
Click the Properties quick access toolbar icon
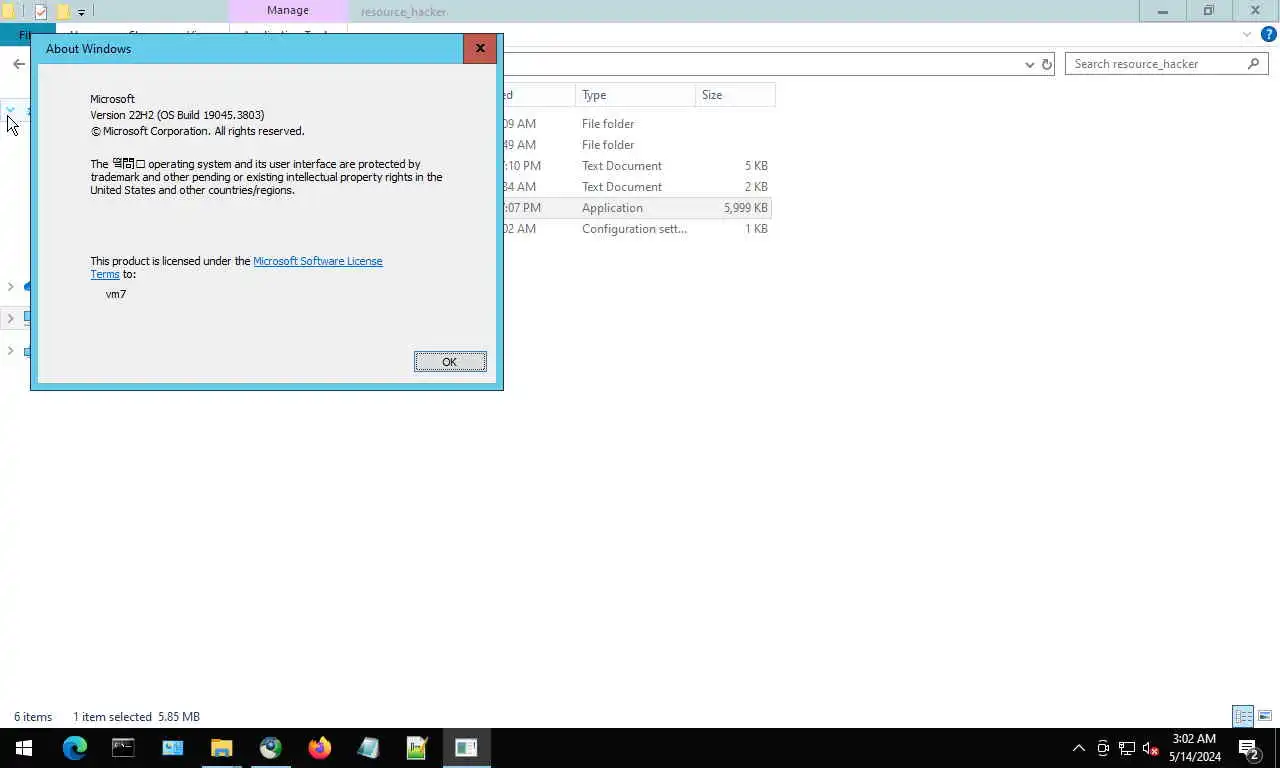(x=40, y=12)
